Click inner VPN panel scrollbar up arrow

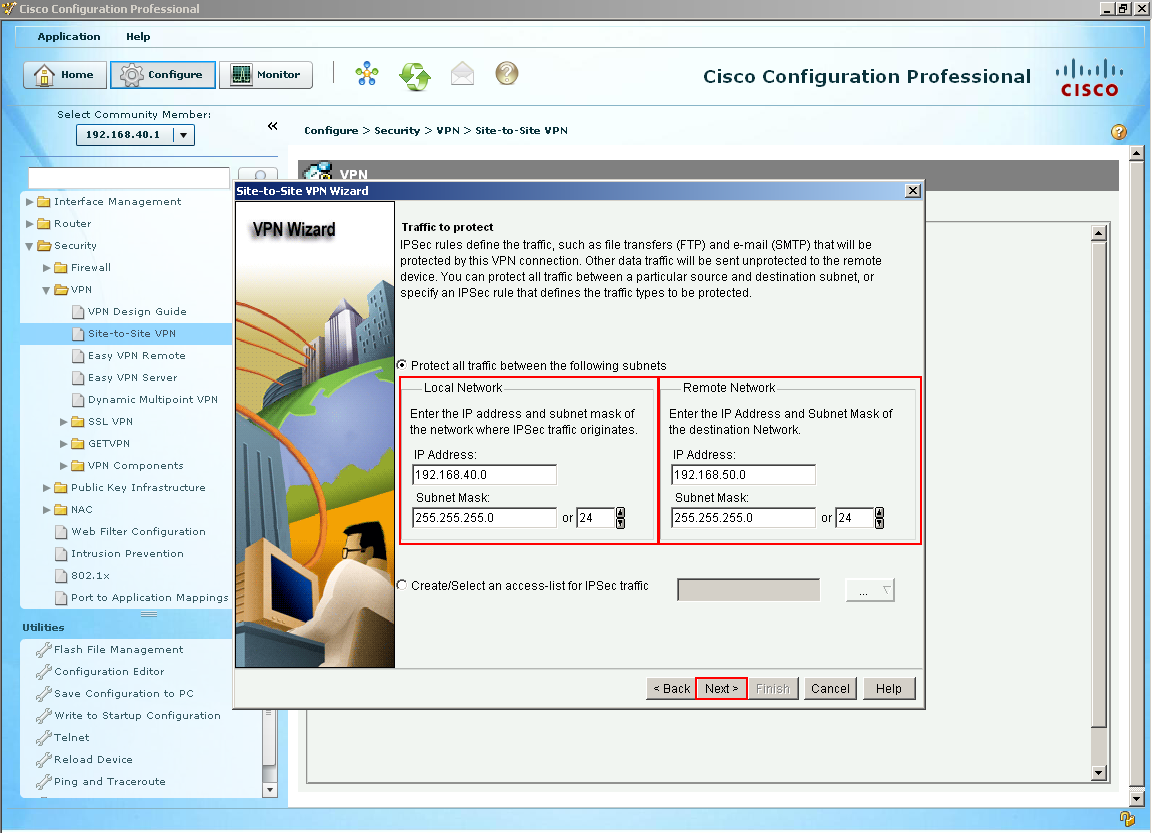pos(1099,234)
